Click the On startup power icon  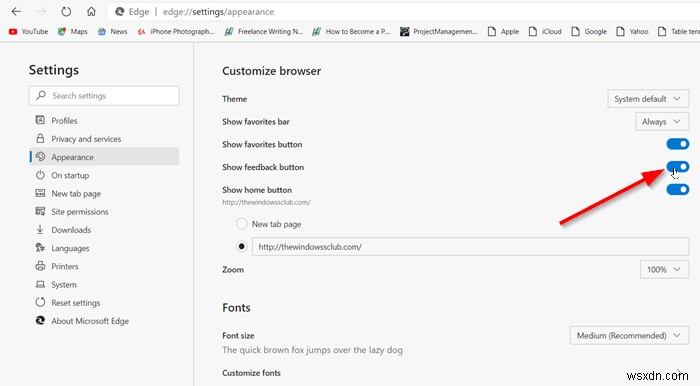(x=40, y=175)
